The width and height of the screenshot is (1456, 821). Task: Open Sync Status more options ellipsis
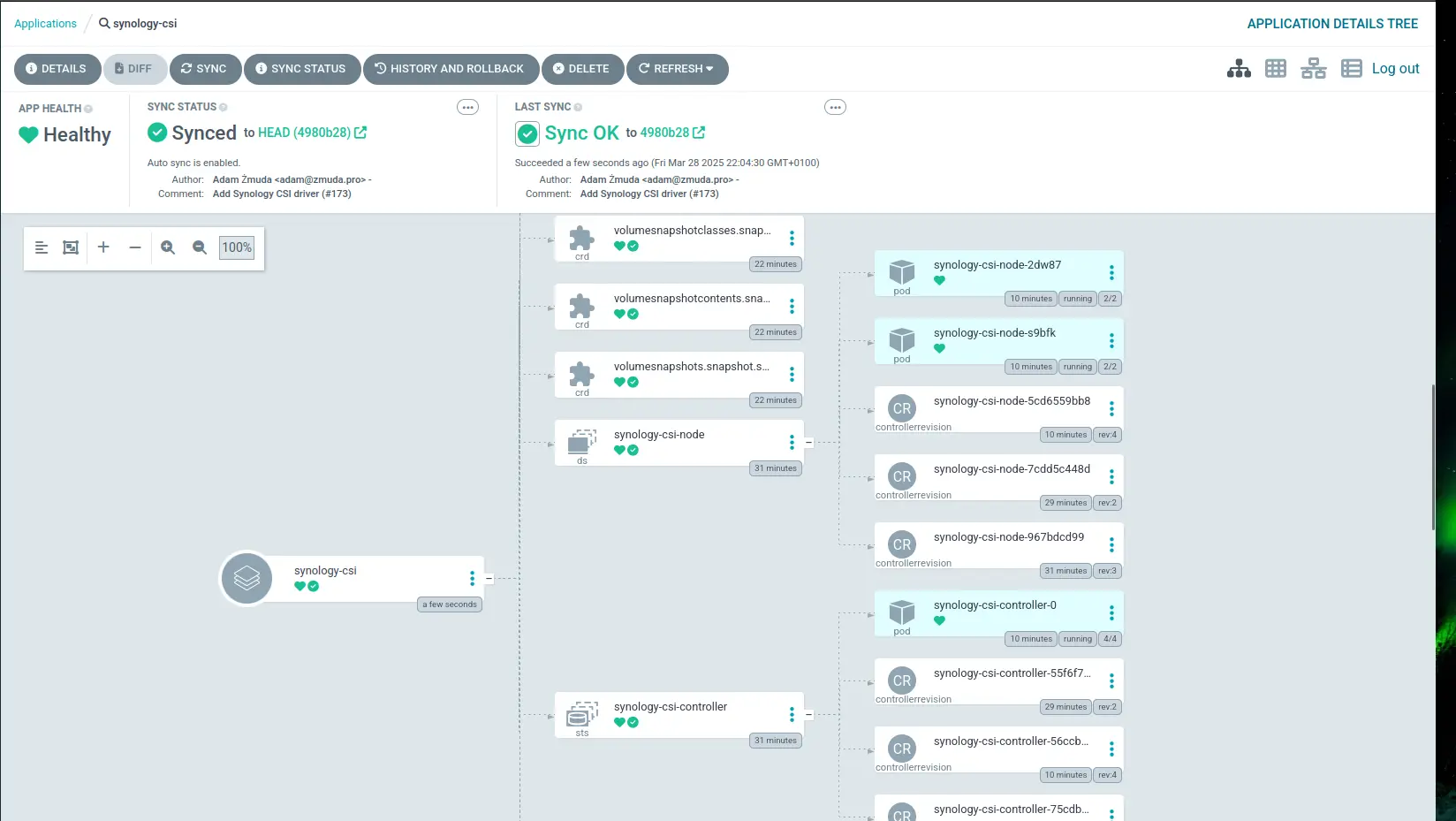pyautogui.click(x=467, y=107)
